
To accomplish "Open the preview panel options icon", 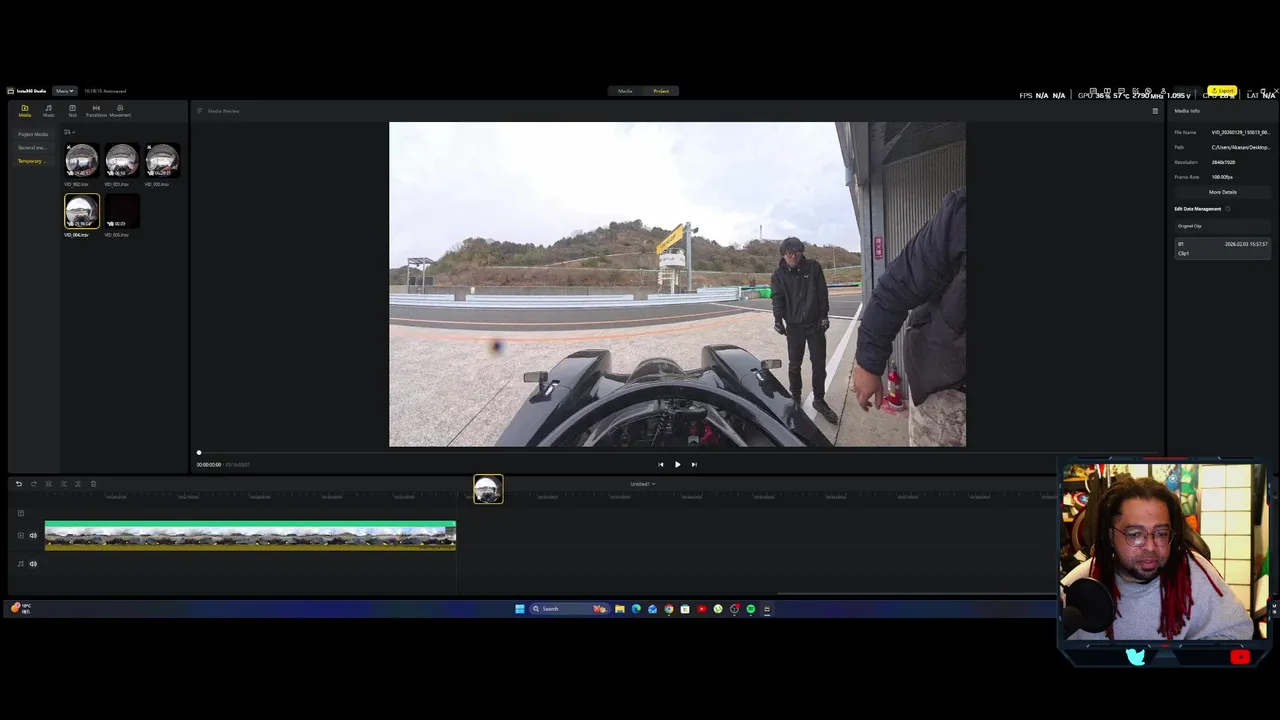I will 1155,111.
